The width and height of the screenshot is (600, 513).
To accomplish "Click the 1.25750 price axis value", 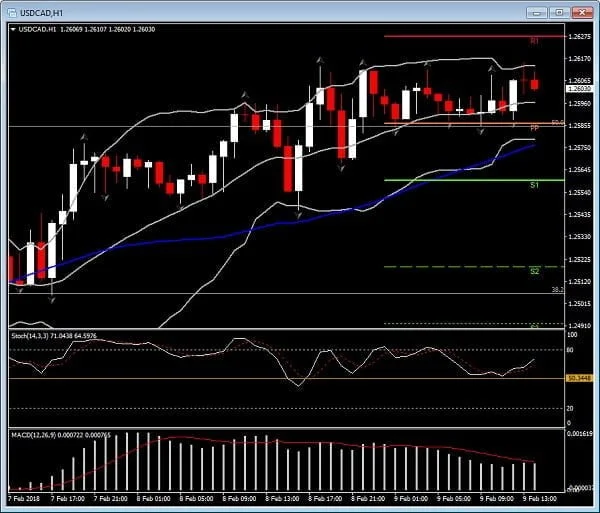I will coord(580,148).
